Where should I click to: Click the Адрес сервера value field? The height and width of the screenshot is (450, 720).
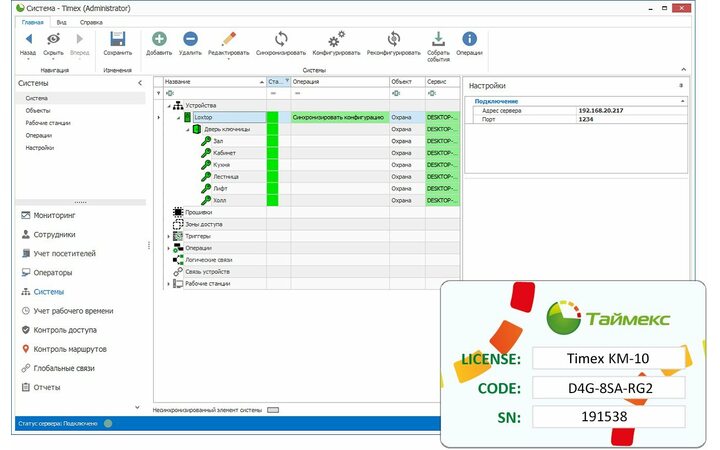pyautogui.click(x=631, y=110)
